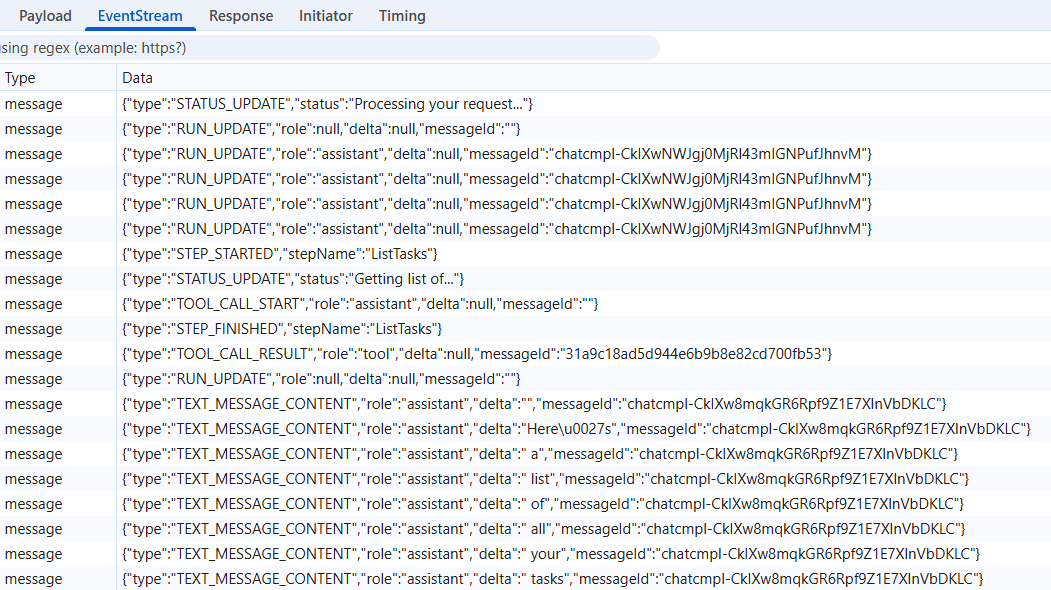Image resolution: width=1051 pixels, height=590 pixels.
Task: Open the Response tab
Action: click(x=240, y=16)
